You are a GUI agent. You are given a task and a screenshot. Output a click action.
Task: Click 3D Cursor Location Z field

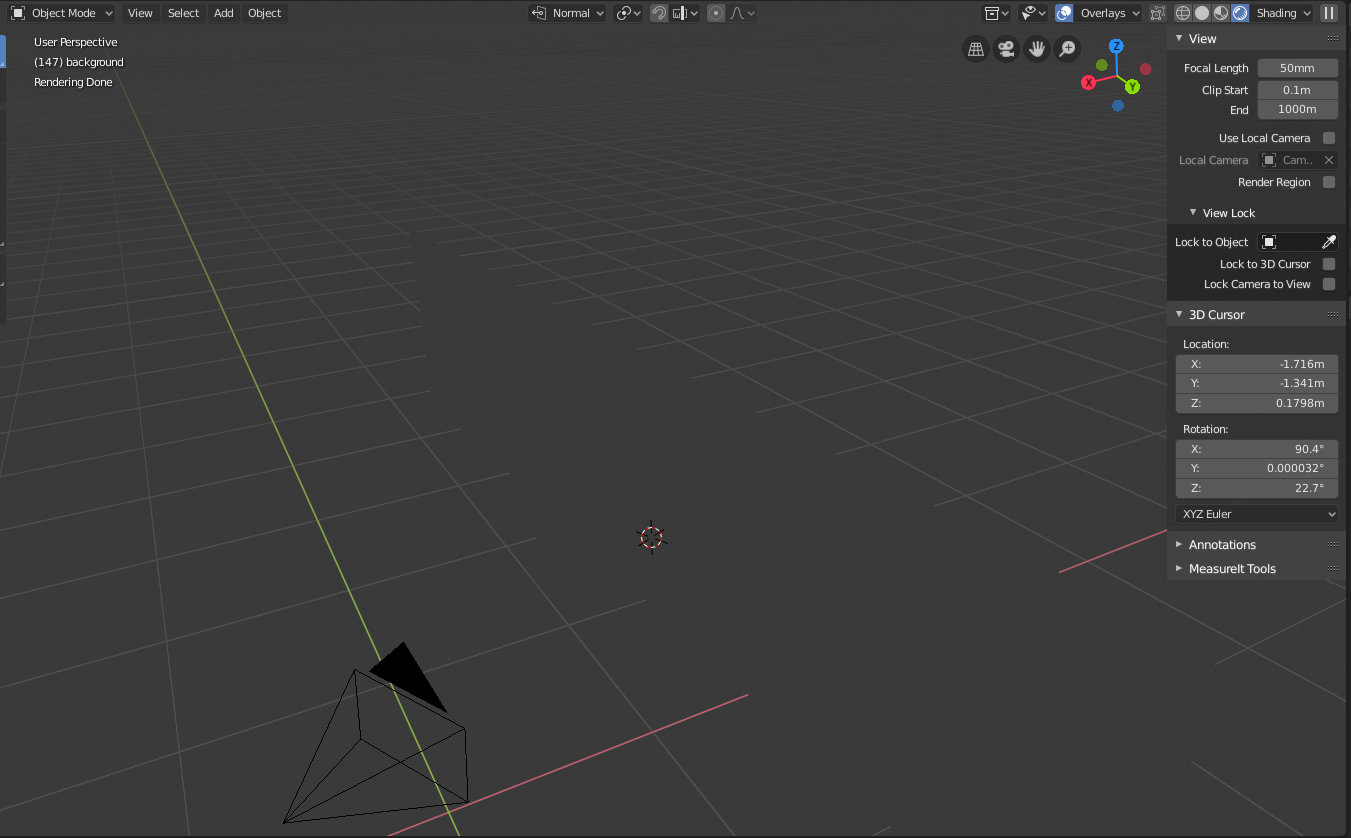pos(1257,403)
